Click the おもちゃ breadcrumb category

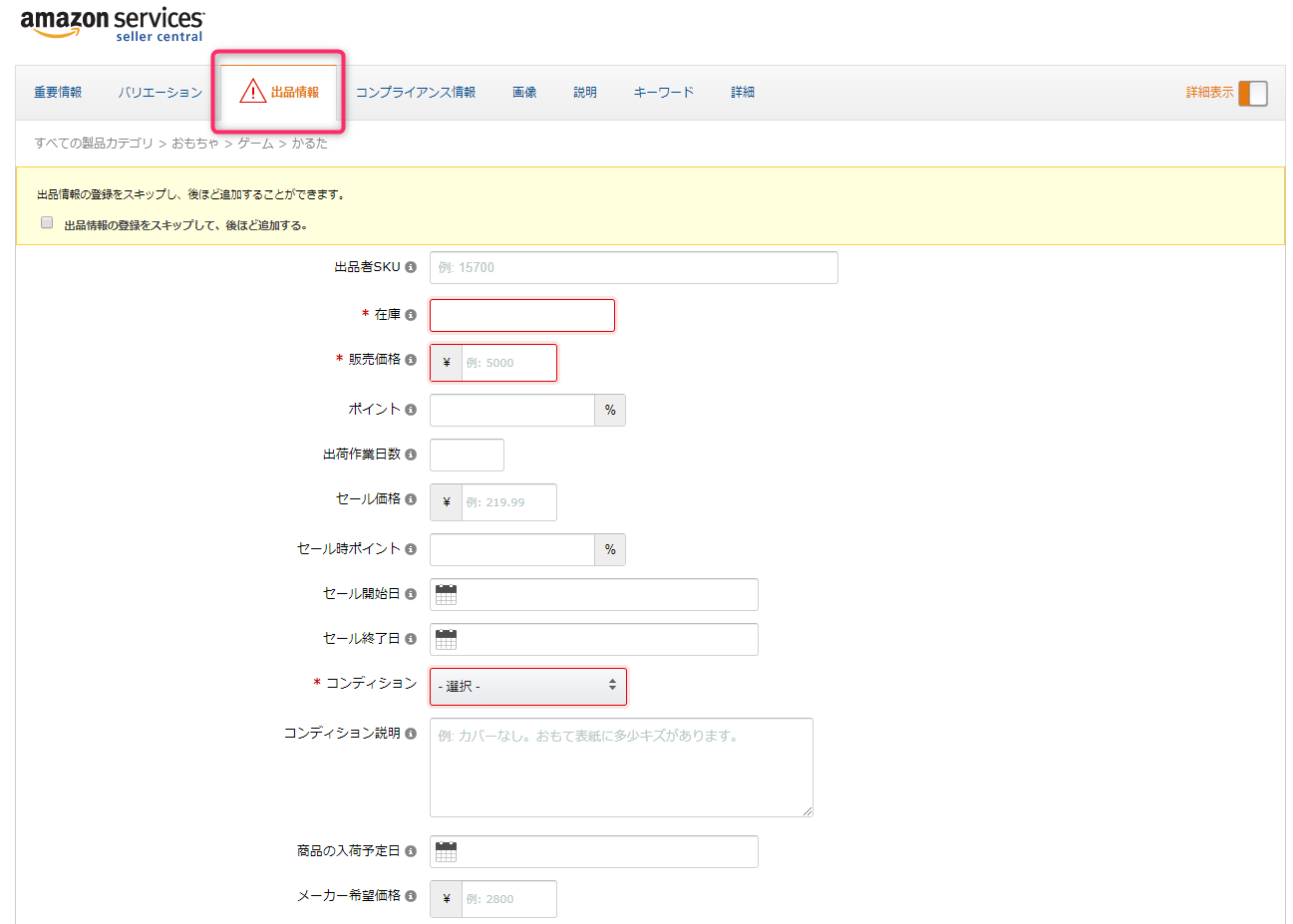[x=194, y=144]
